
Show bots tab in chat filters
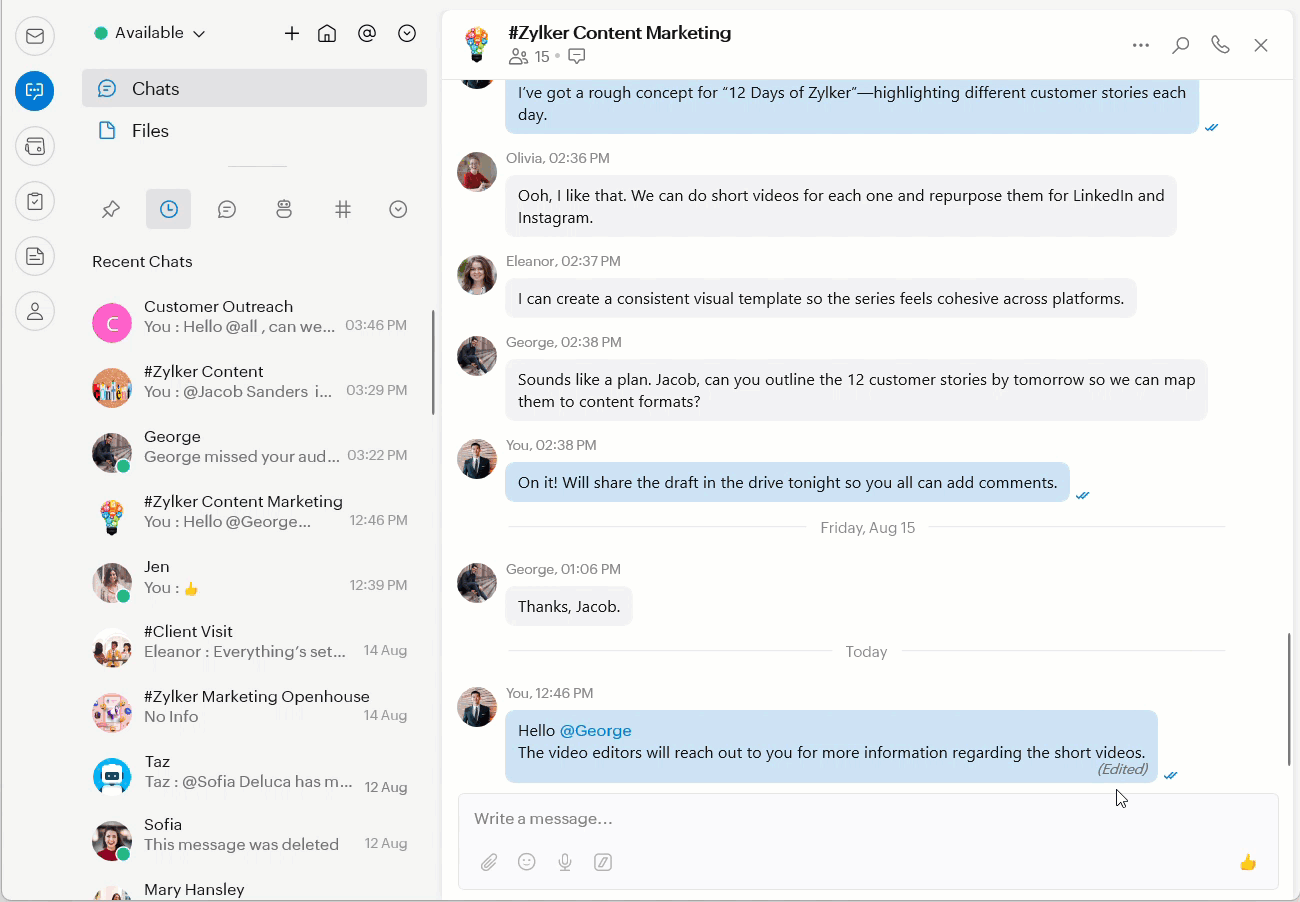(284, 209)
